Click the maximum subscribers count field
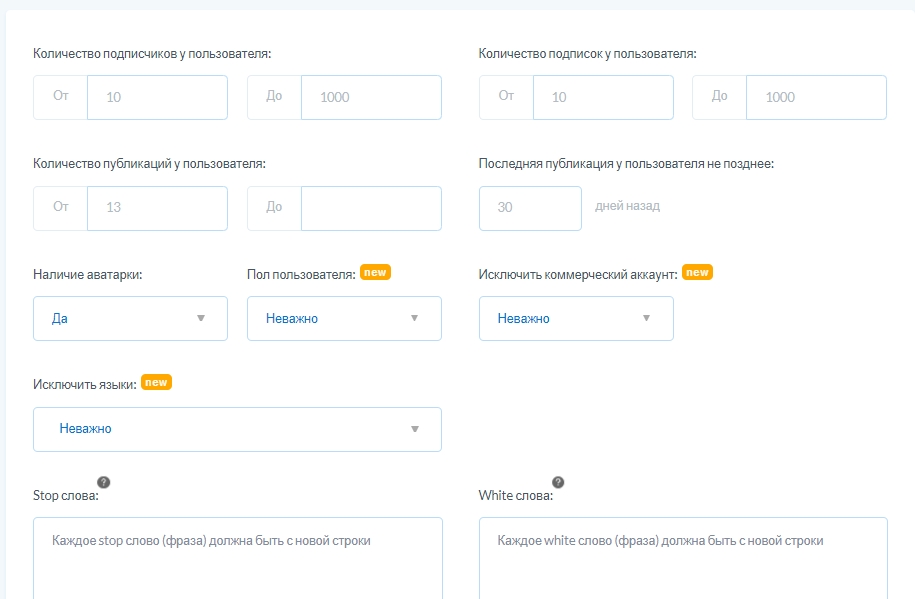 [371, 97]
